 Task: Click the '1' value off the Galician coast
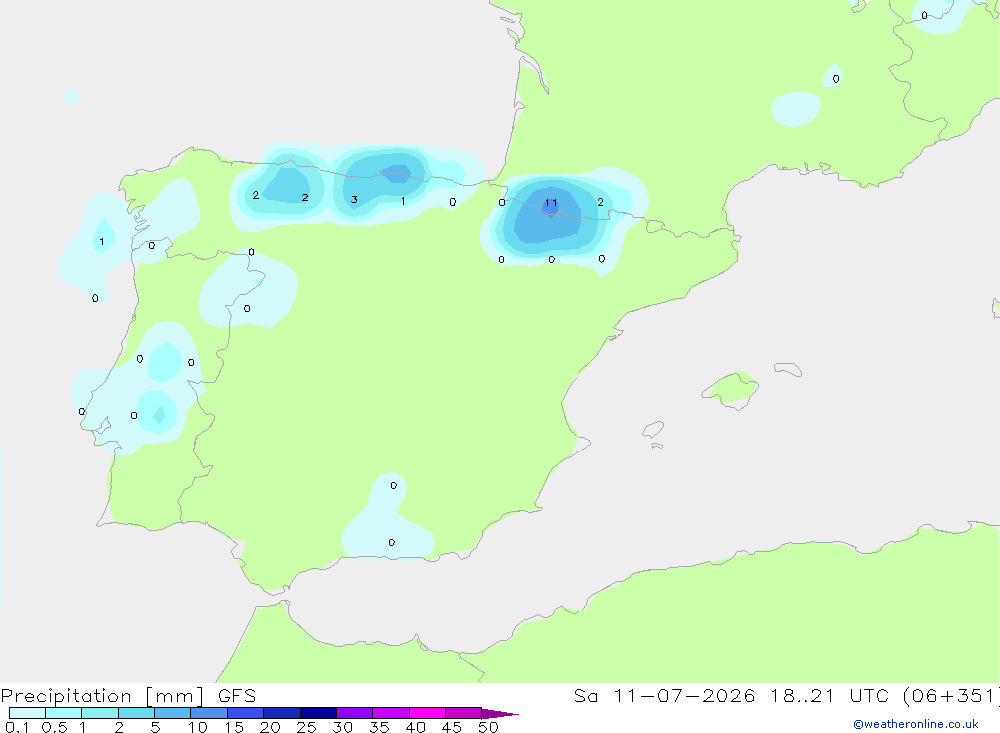coord(102,242)
